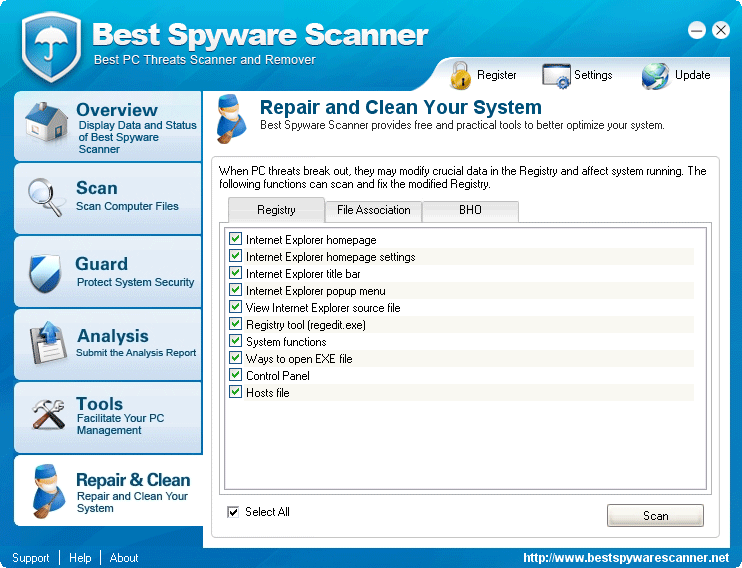This screenshot has height=568, width=742.
Task: Open the Settings text link
Action: coord(593,75)
